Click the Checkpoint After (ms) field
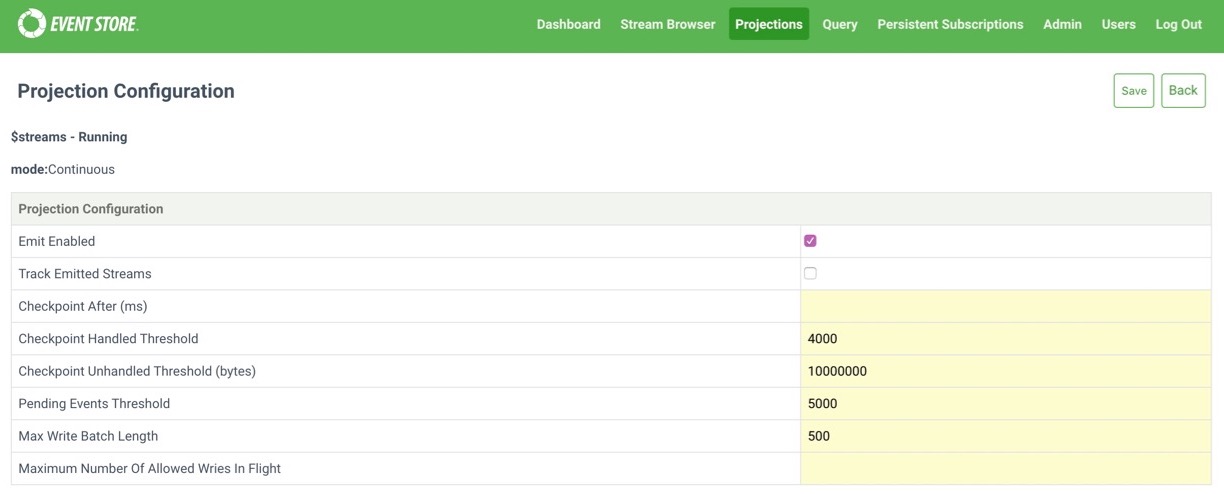1224x494 pixels. click(x=1005, y=306)
